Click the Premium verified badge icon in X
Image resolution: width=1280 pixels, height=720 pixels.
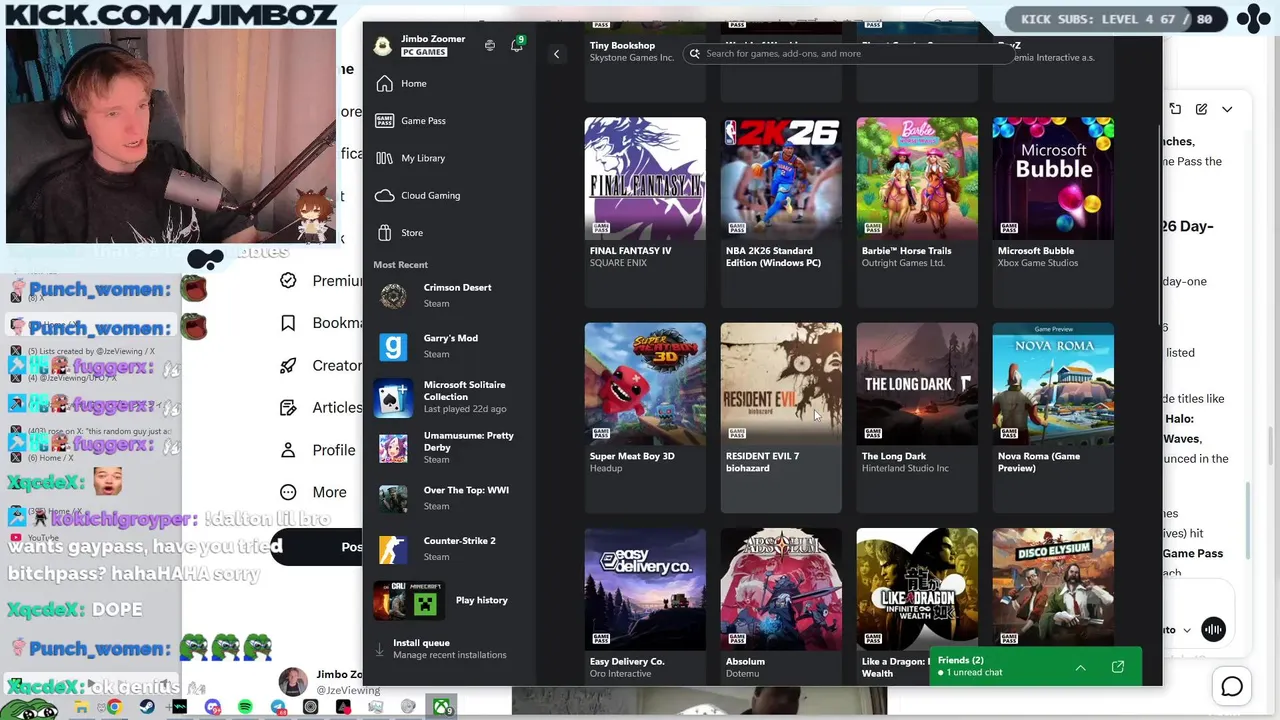[x=288, y=281]
